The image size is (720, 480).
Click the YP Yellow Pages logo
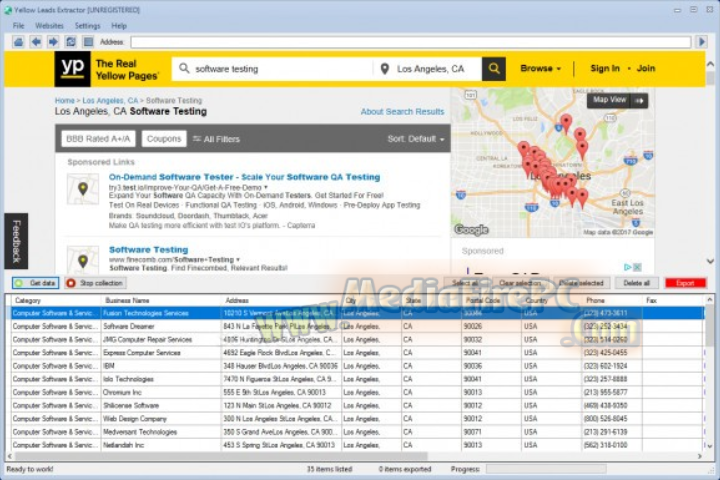click(x=72, y=69)
